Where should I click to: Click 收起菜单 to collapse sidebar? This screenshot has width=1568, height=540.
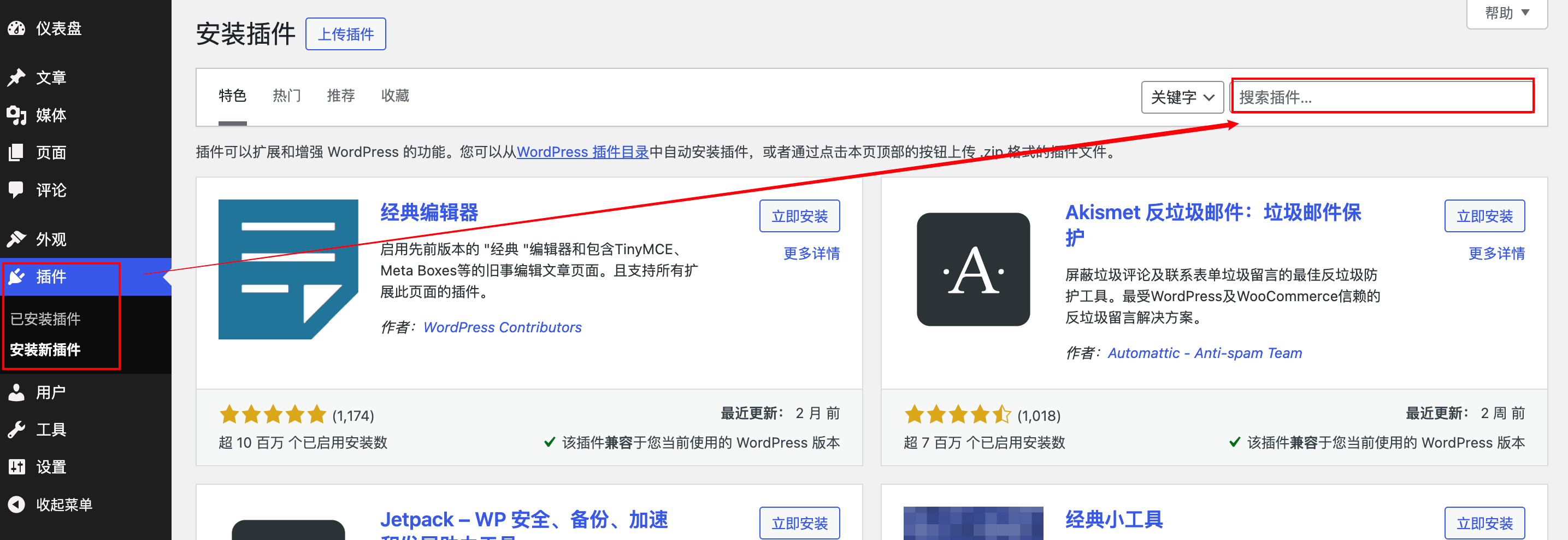click(x=64, y=504)
